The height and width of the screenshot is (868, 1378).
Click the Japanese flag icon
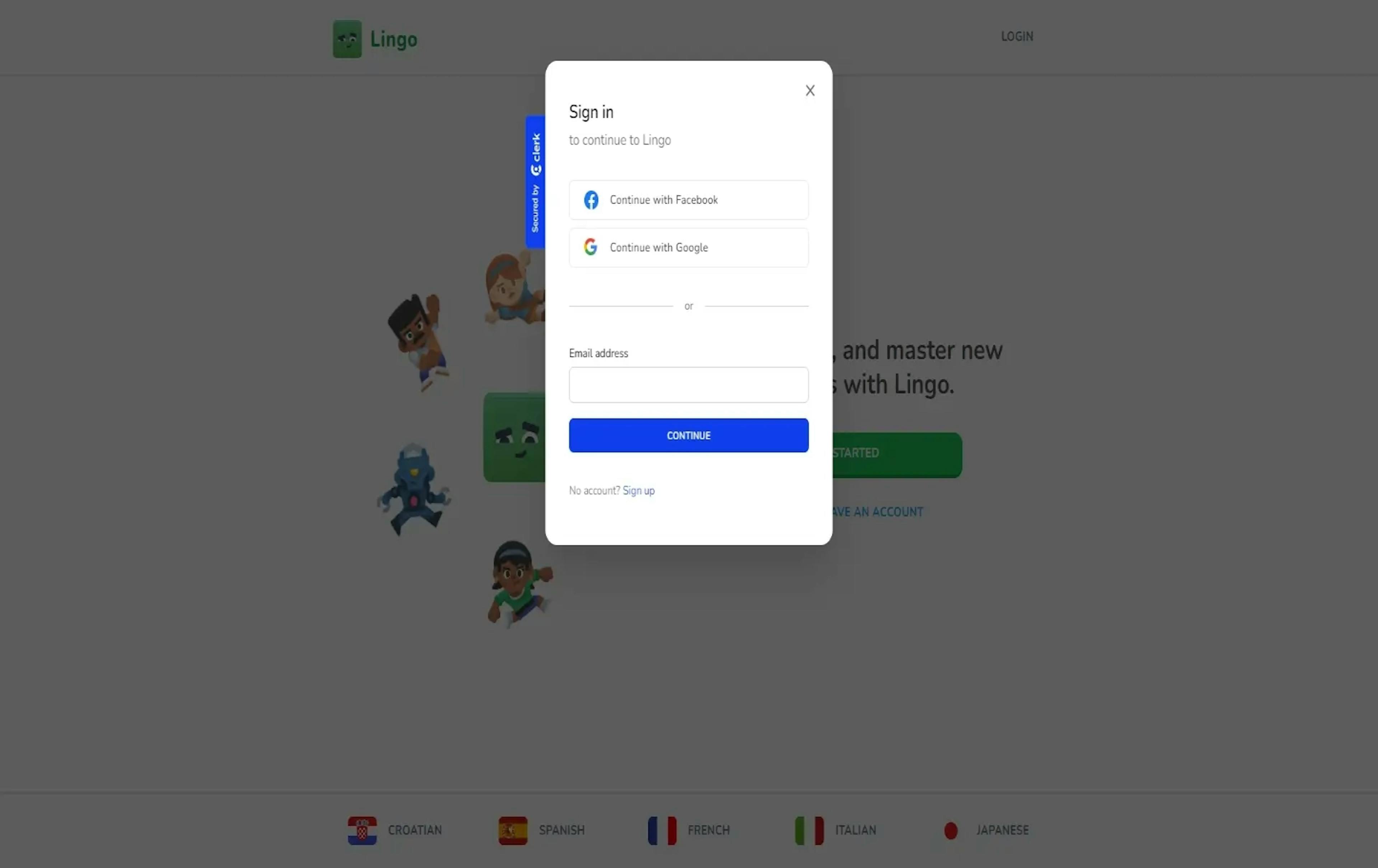[x=951, y=830]
